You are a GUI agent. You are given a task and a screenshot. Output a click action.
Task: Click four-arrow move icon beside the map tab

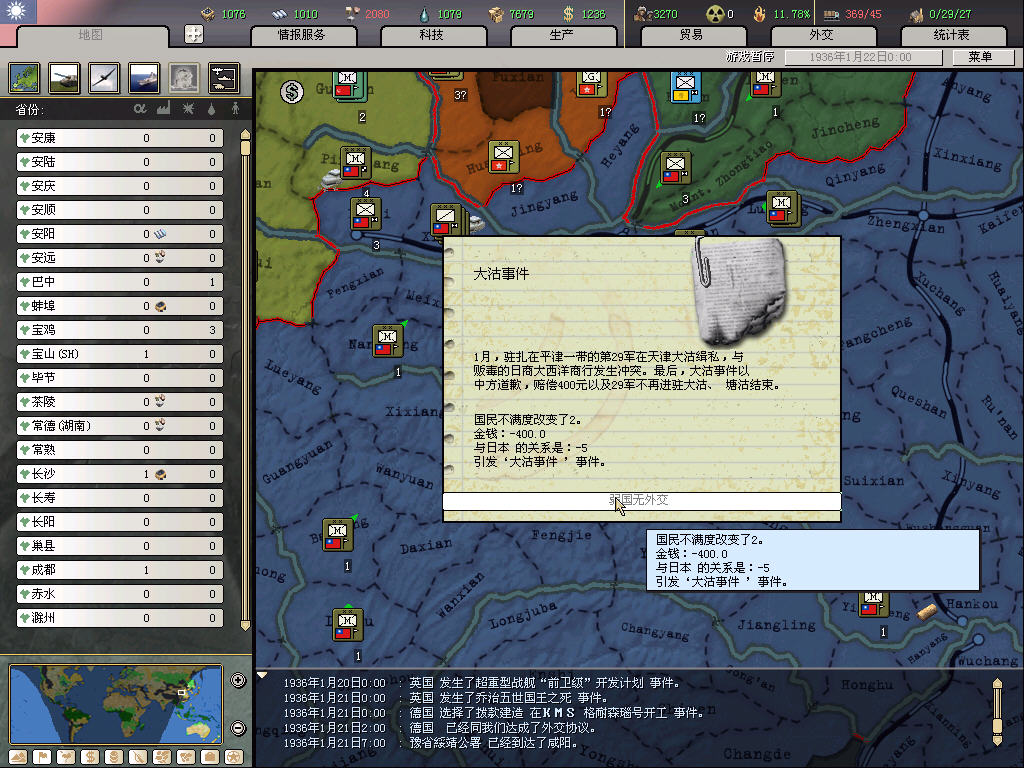pyautogui.click(x=194, y=34)
